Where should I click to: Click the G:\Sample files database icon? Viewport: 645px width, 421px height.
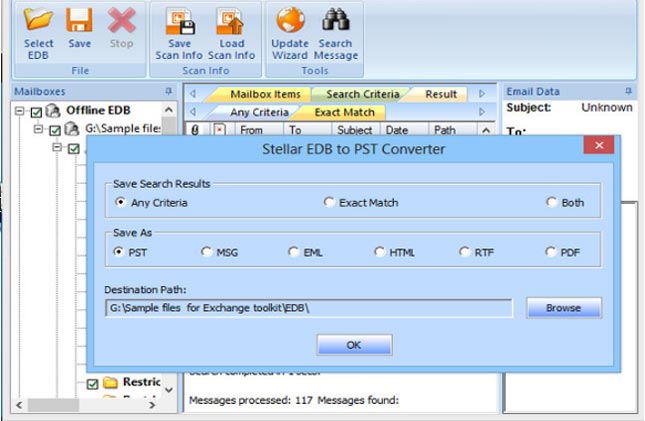point(72,129)
